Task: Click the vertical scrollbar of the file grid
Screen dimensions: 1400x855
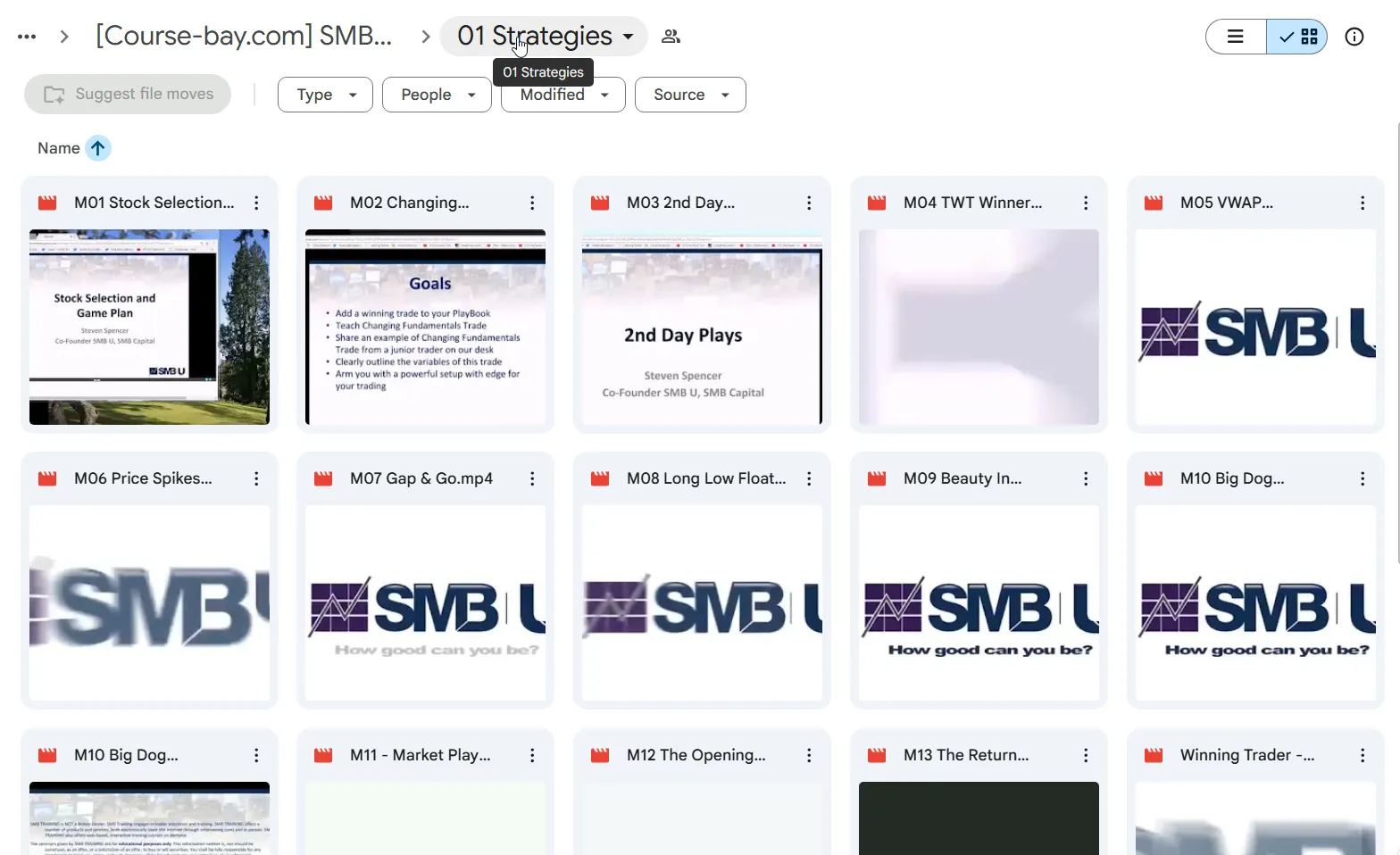Action: pyautogui.click(x=1396, y=343)
